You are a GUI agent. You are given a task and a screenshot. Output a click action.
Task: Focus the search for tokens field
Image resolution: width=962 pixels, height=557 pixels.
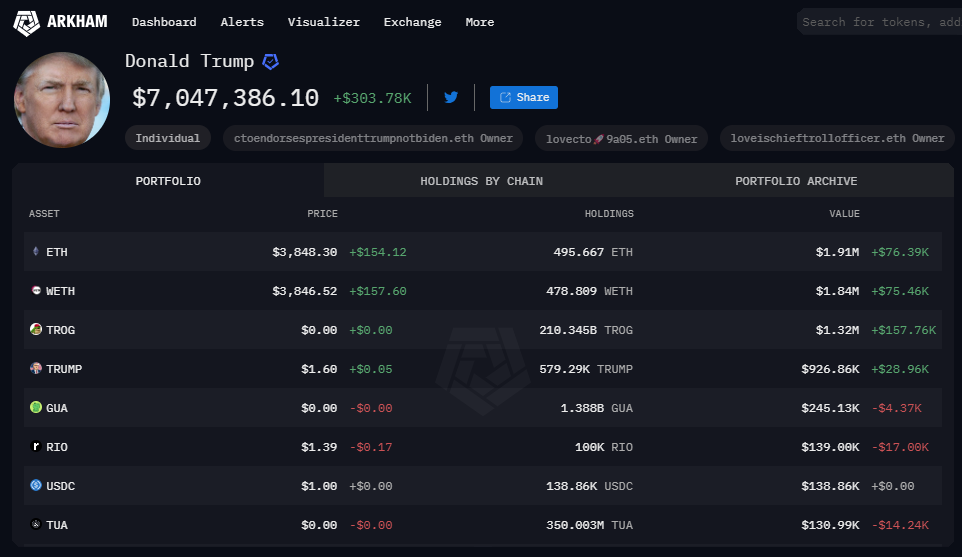[879, 22]
